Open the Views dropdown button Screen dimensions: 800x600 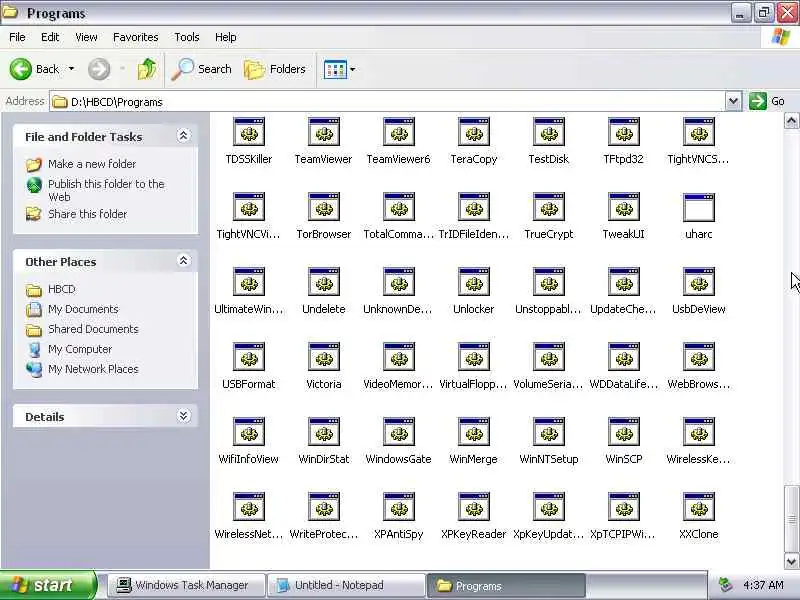pyautogui.click(x=339, y=69)
